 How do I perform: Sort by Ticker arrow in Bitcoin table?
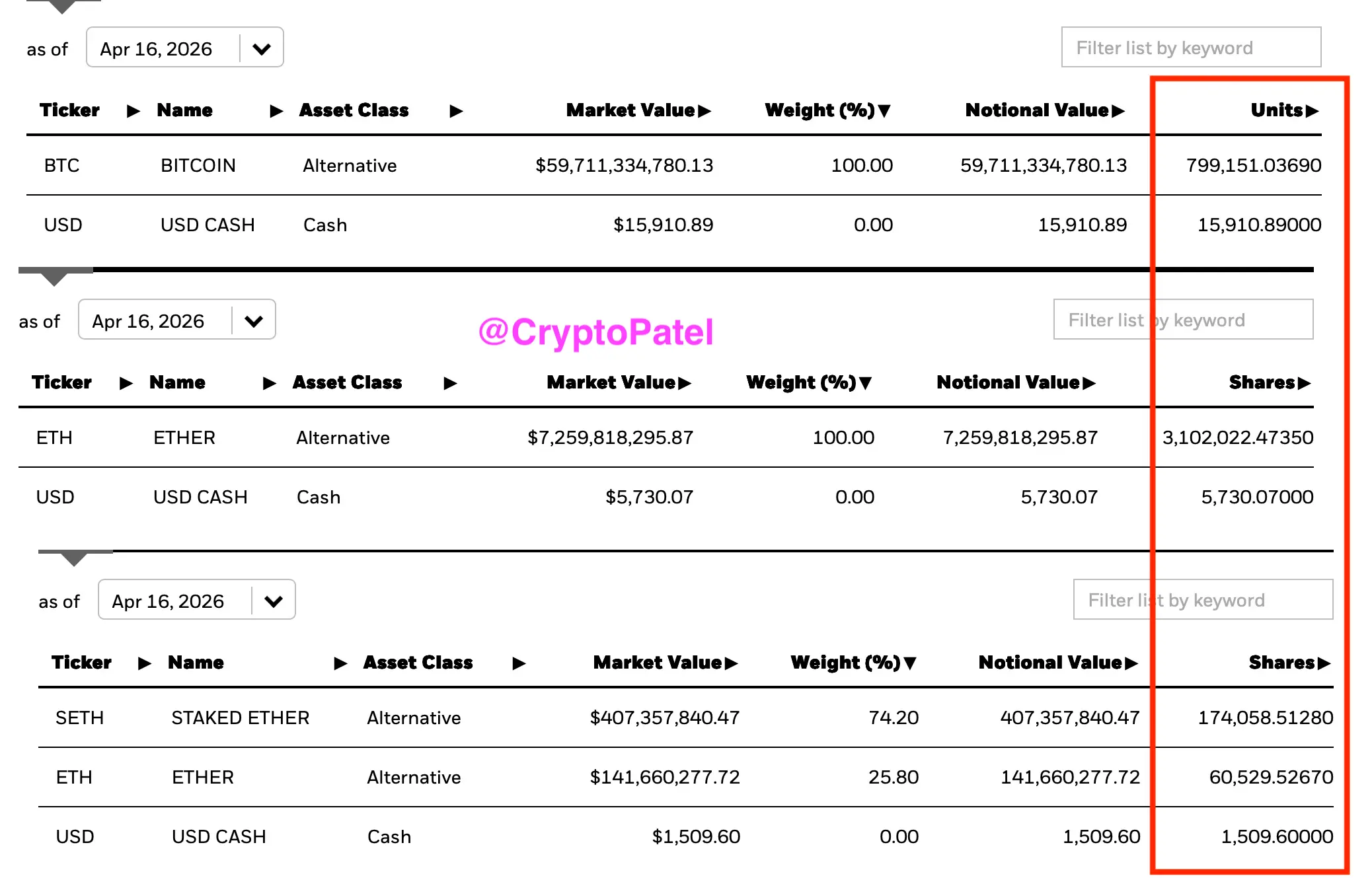(x=133, y=111)
